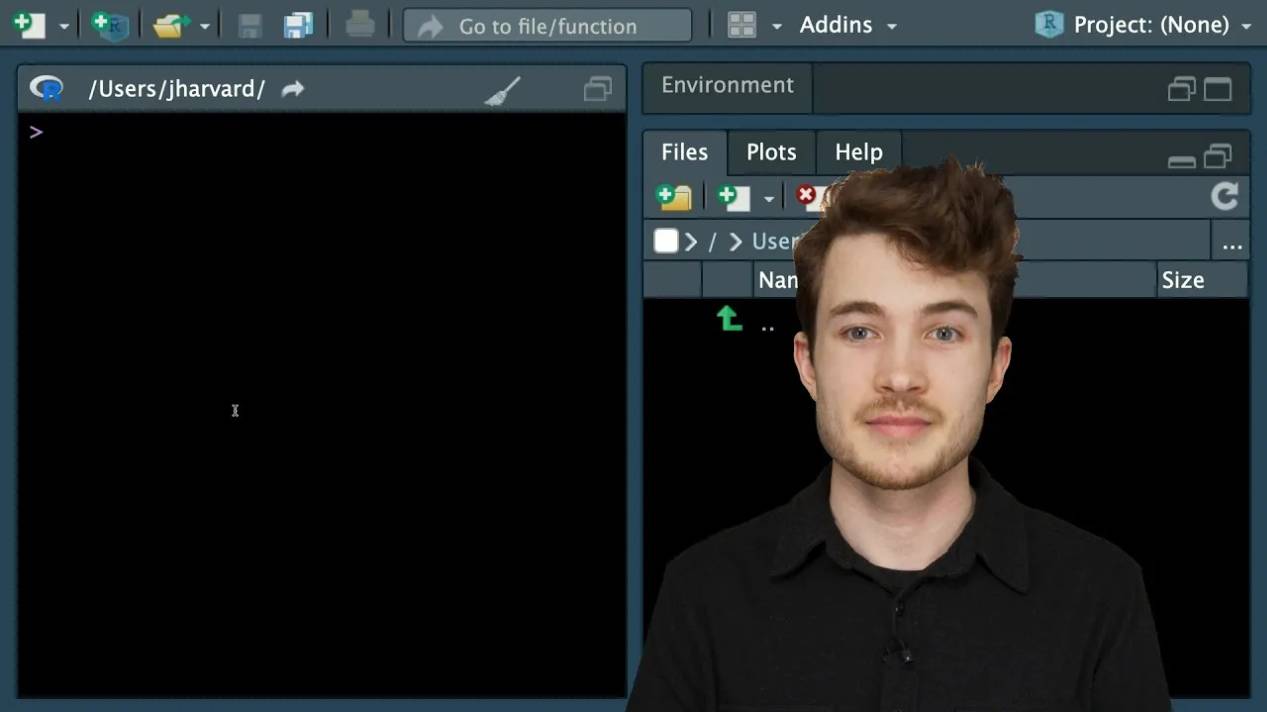Click the Open File folder icon
Screen dimensions: 1267x712
[171, 25]
